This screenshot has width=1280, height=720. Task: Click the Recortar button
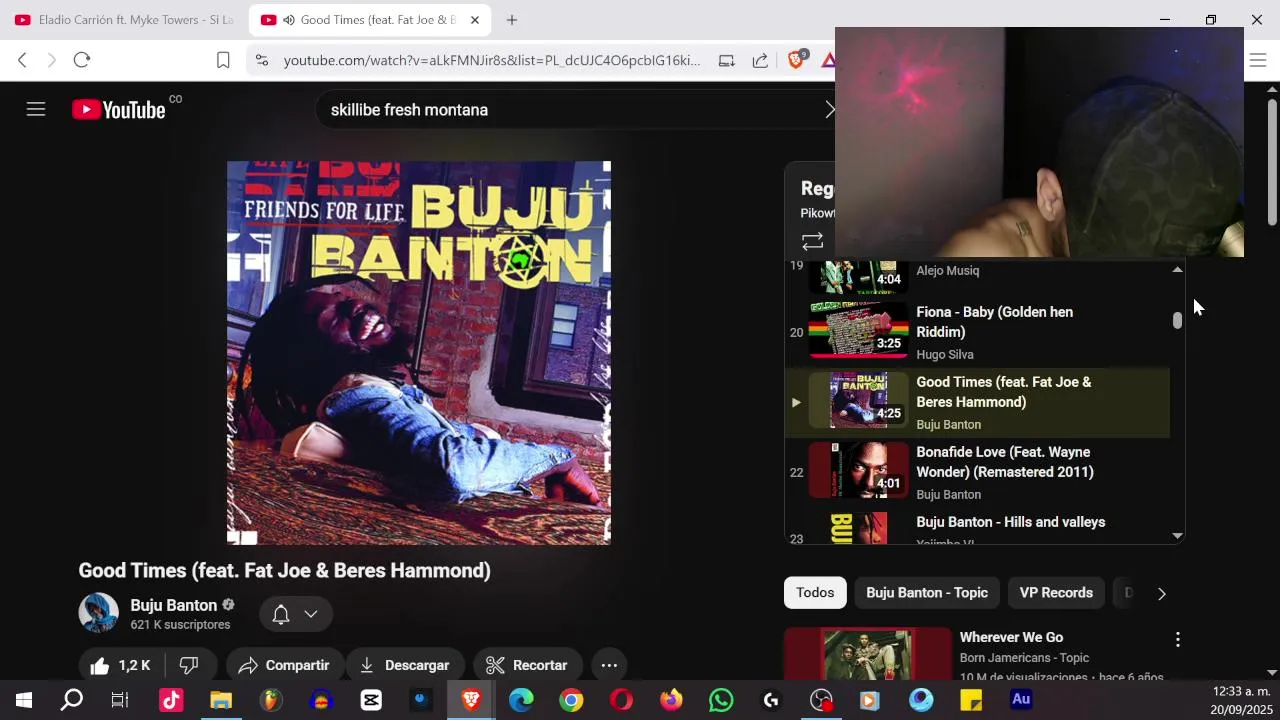click(x=527, y=665)
